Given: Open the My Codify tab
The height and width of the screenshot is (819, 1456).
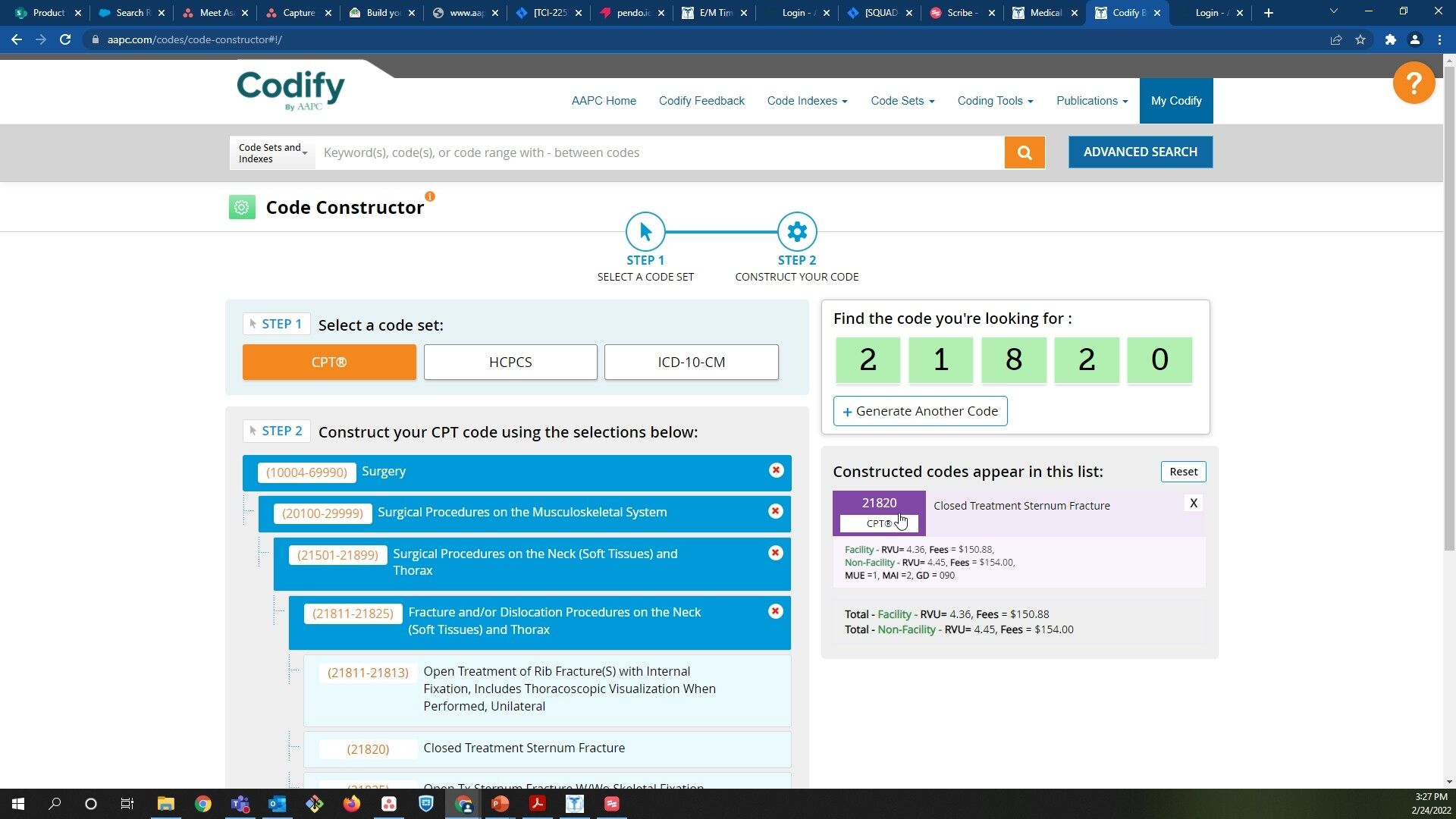Looking at the screenshot, I should (x=1175, y=101).
